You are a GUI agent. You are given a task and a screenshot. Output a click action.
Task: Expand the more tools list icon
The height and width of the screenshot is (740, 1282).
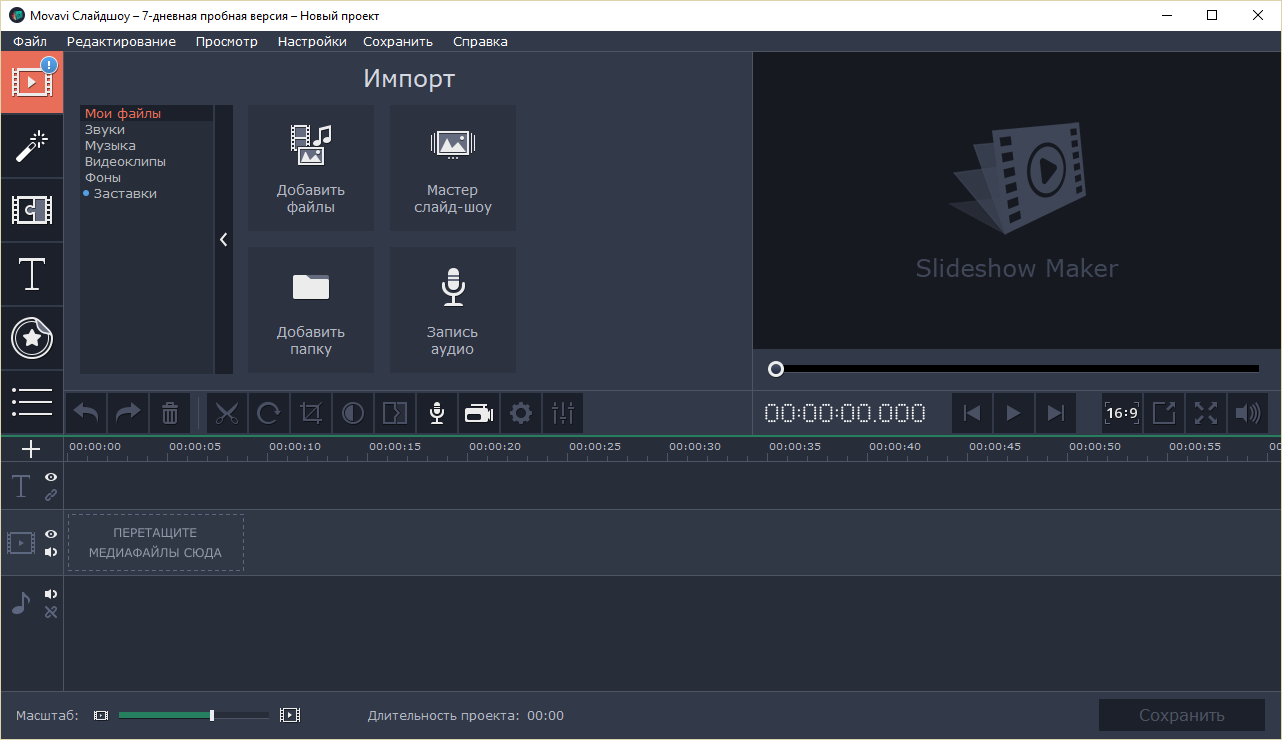coord(32,401)
